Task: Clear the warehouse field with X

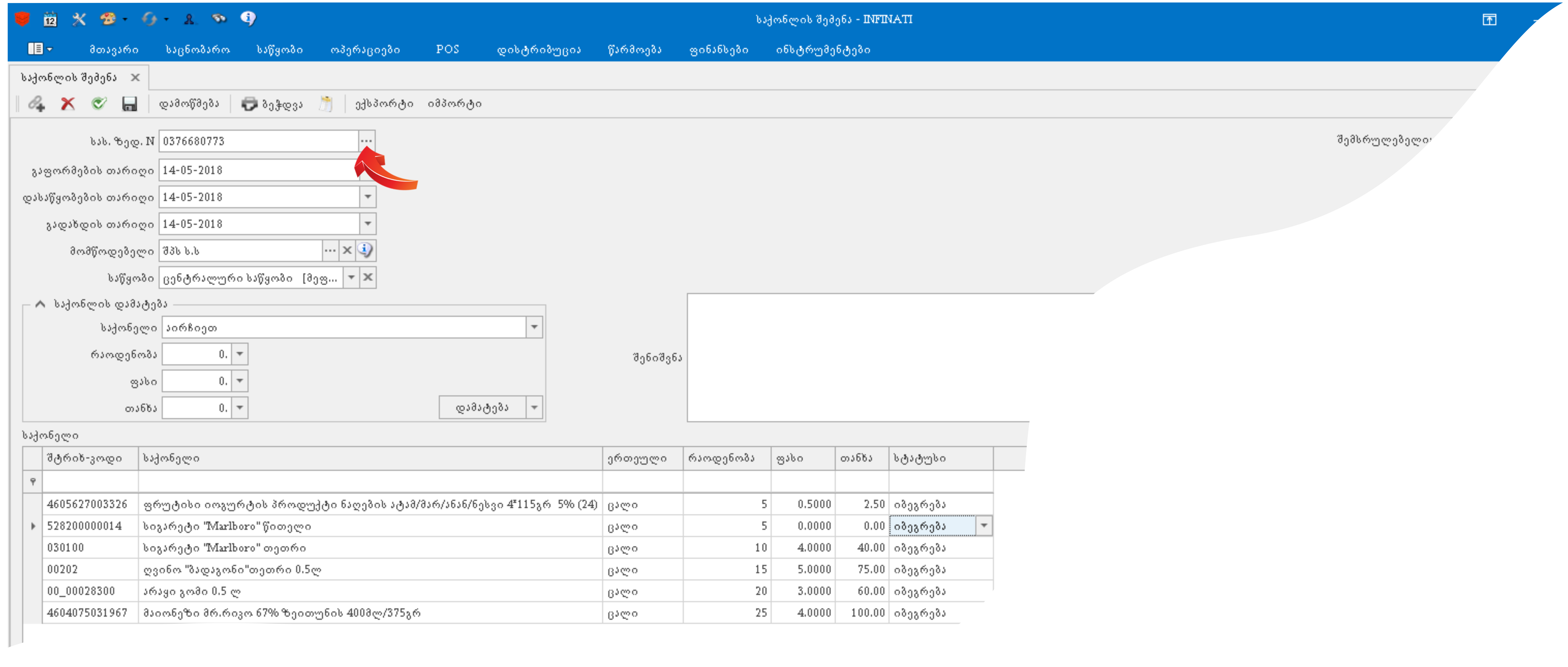Action: pos(368,277)
